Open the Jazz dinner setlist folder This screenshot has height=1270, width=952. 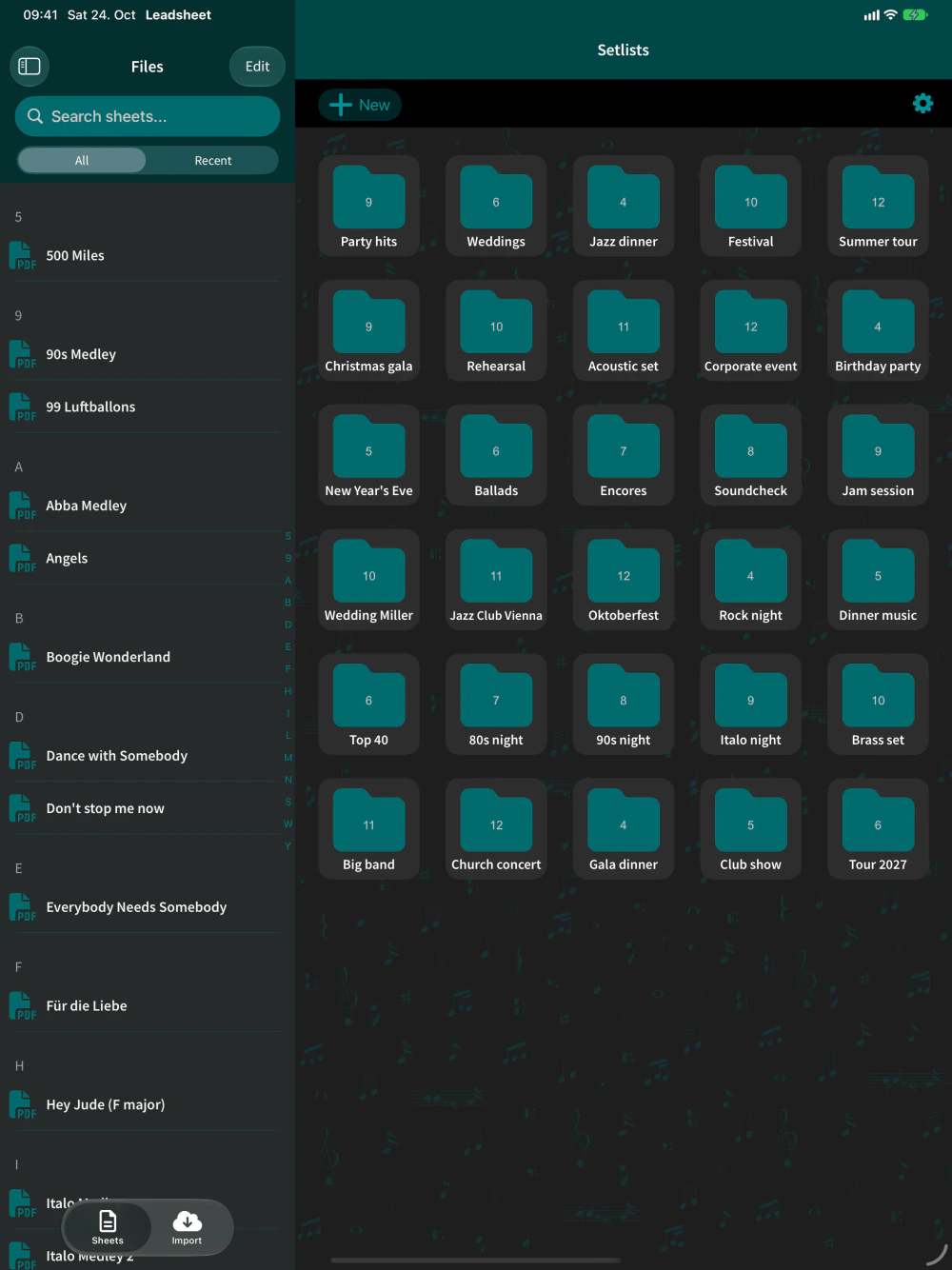tap(624, 207)
